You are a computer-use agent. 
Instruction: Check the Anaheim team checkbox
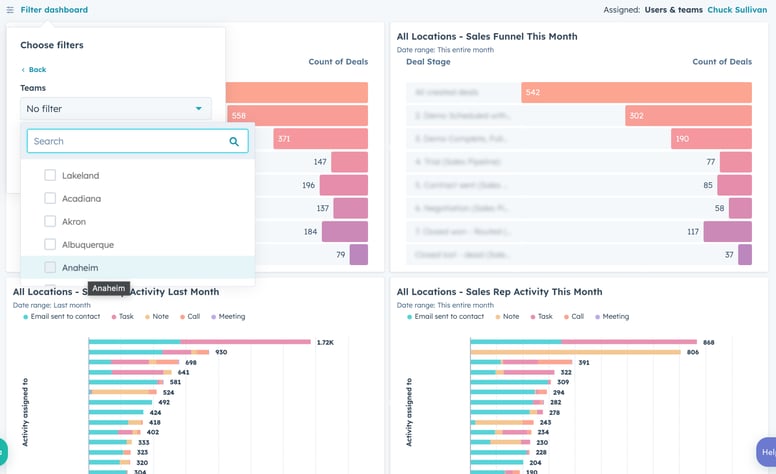tap(50, 267)
